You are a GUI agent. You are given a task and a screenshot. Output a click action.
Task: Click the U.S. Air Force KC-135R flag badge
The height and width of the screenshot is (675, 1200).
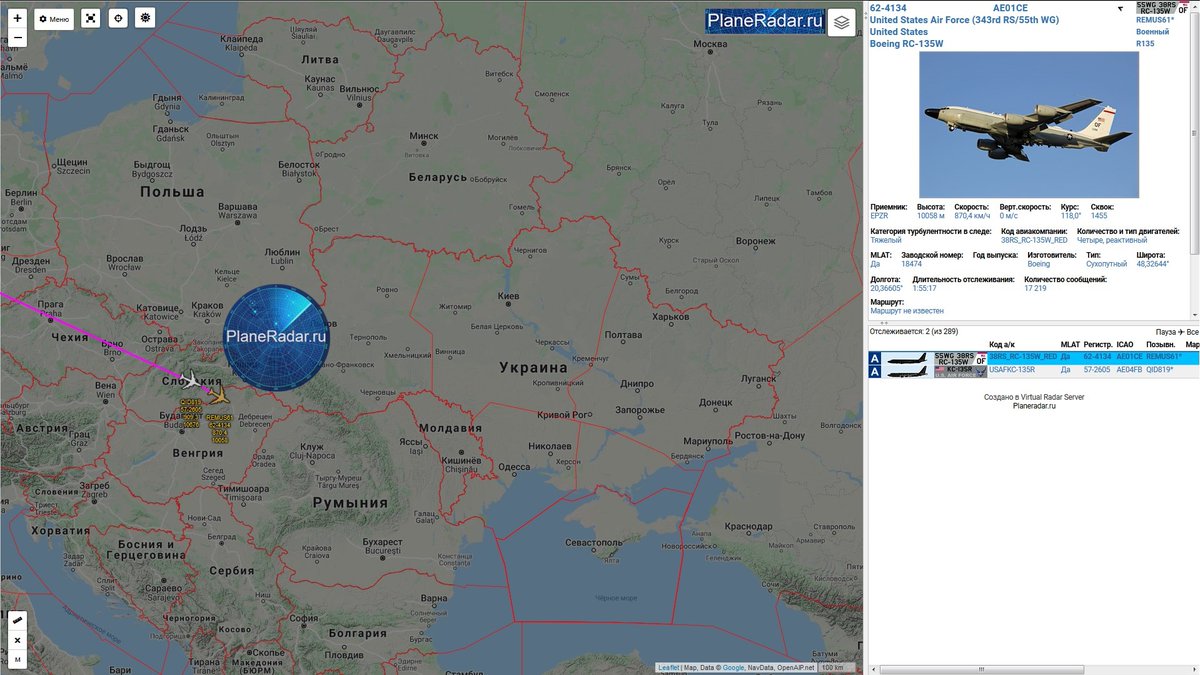point(960,372)
